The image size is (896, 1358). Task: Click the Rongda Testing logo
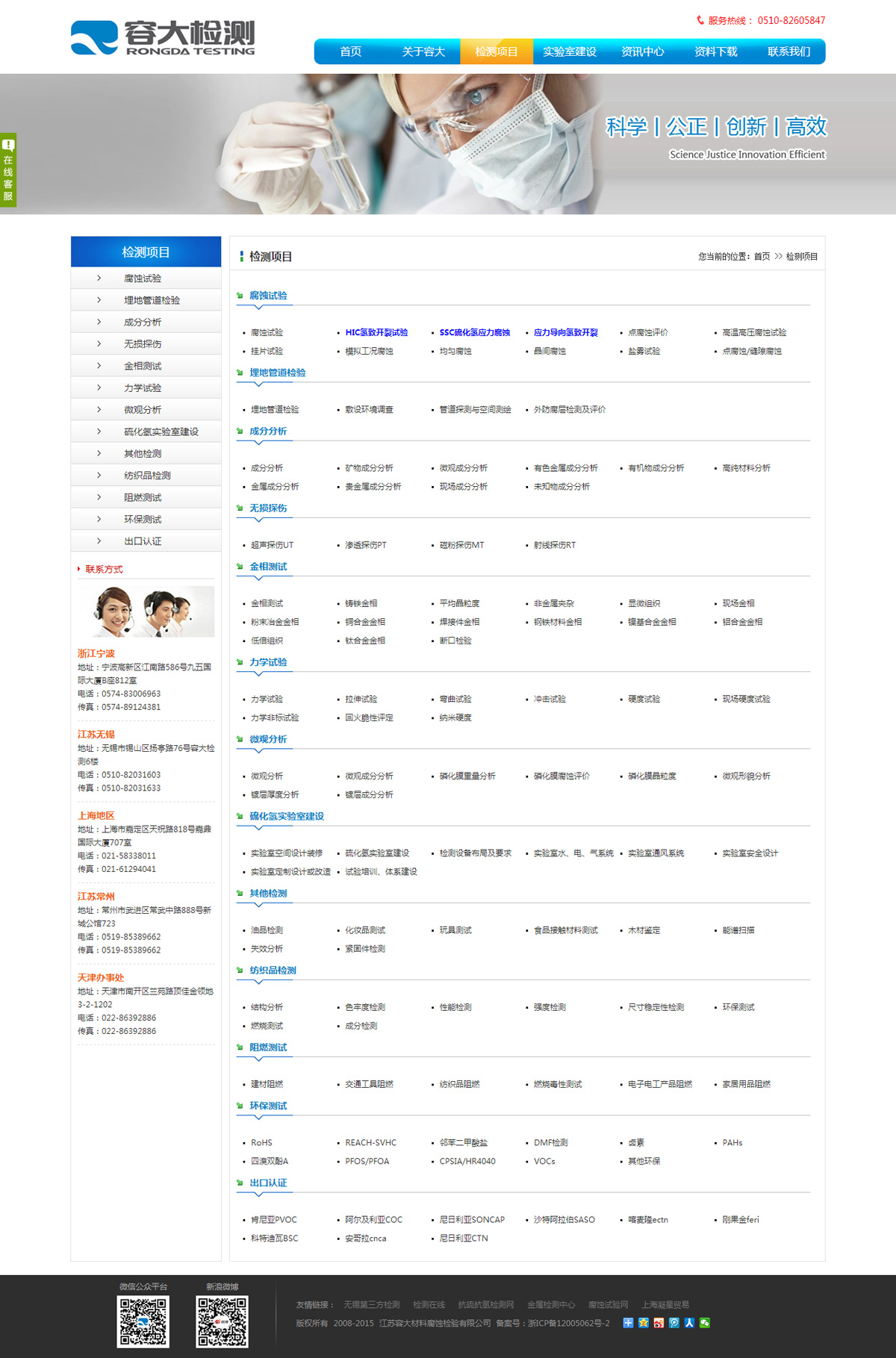pos(163,38)
